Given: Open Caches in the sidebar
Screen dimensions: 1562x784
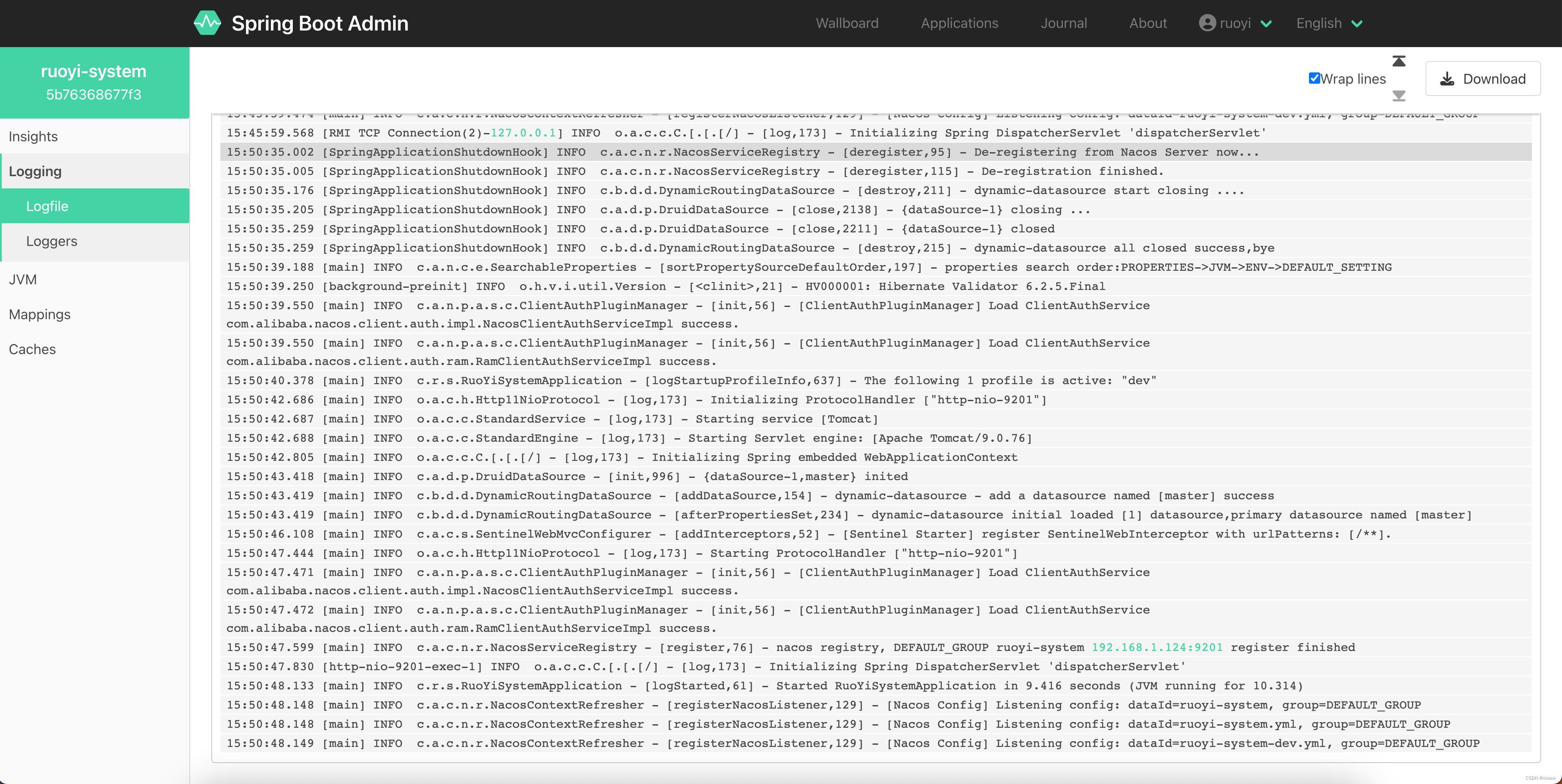Looking at the screenshot, I should coord(95,349).
